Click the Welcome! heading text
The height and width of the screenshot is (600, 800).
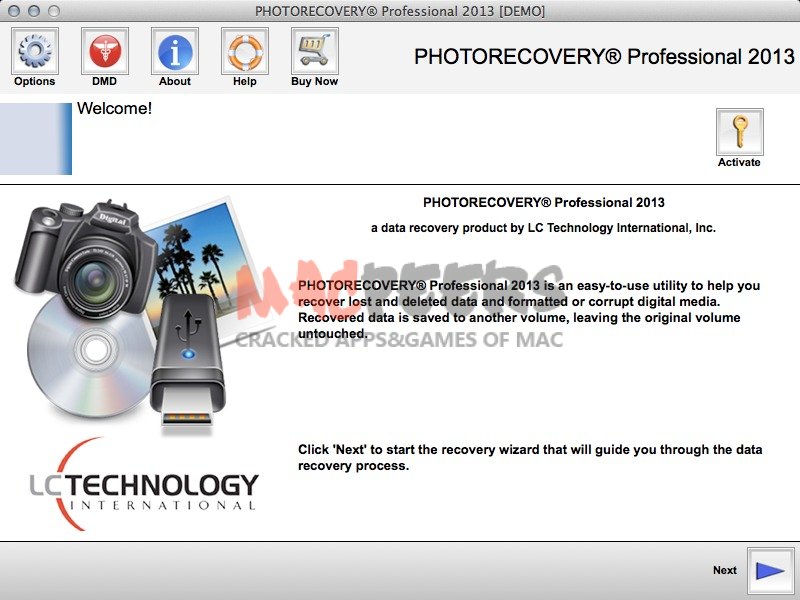114,108
